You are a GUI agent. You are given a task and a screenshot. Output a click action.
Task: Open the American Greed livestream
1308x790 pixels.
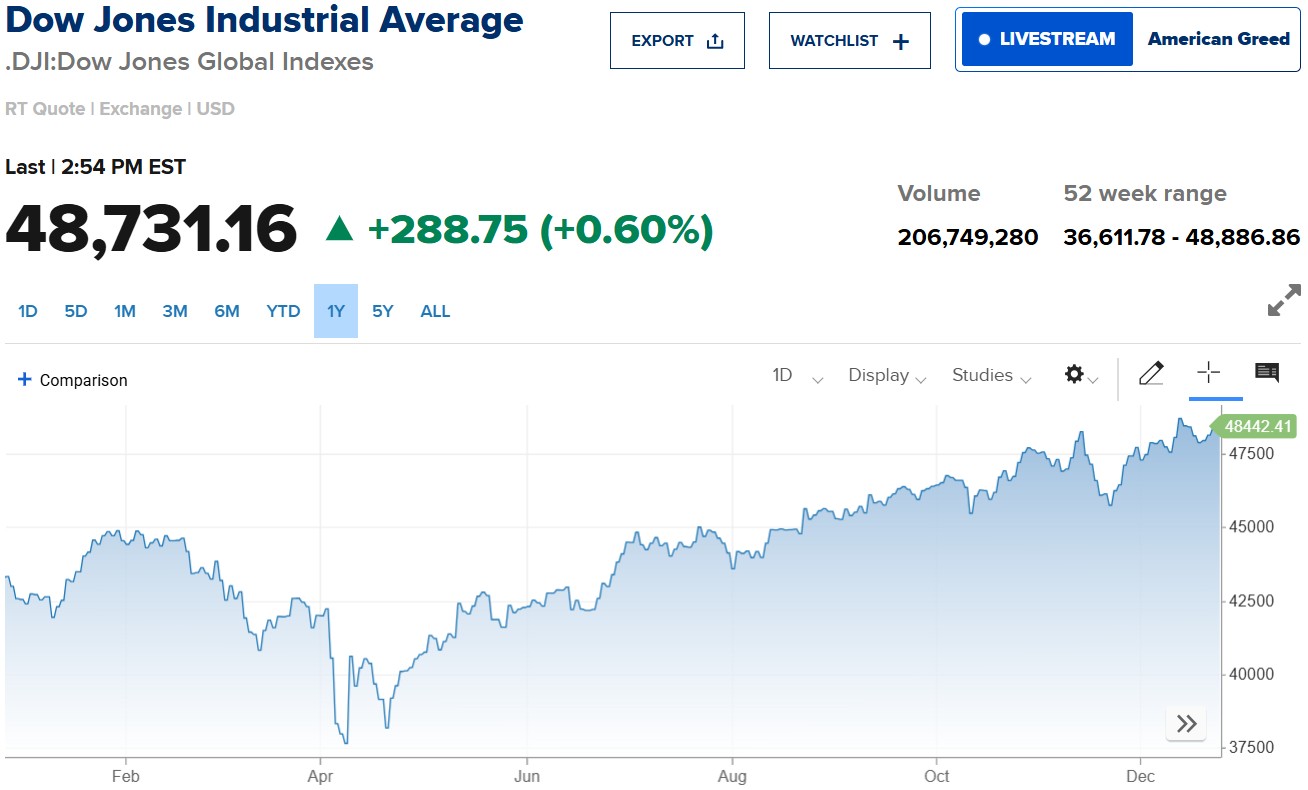click(1218, 38)
